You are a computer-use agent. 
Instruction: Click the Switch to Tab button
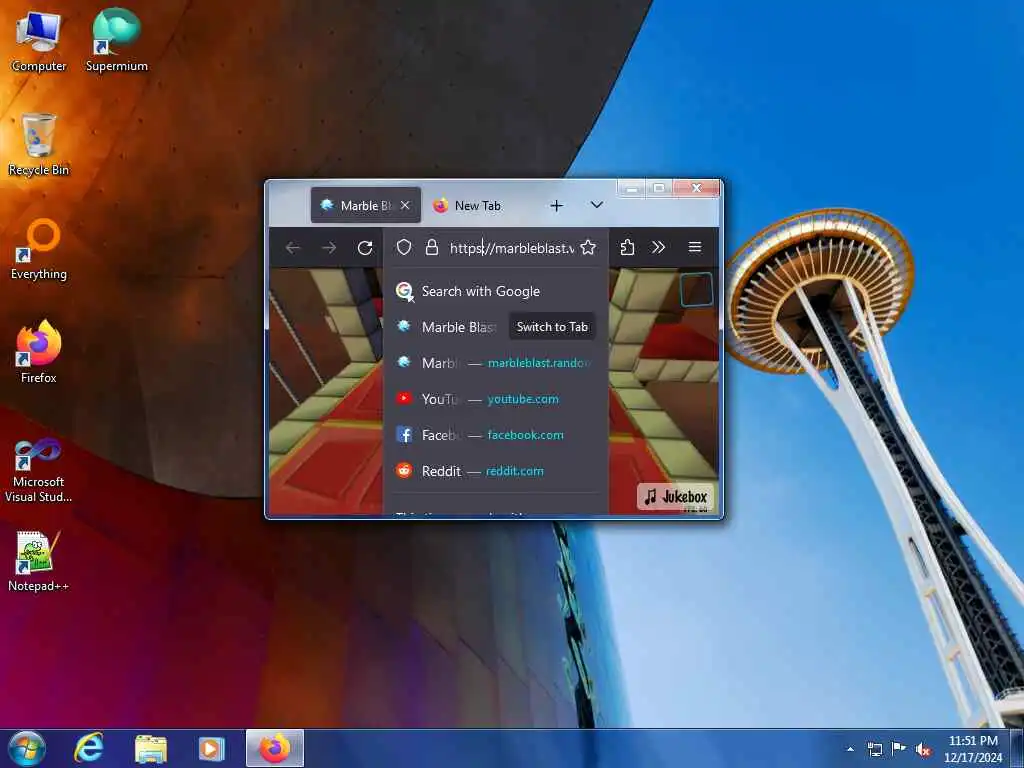(x=552, y=327)
